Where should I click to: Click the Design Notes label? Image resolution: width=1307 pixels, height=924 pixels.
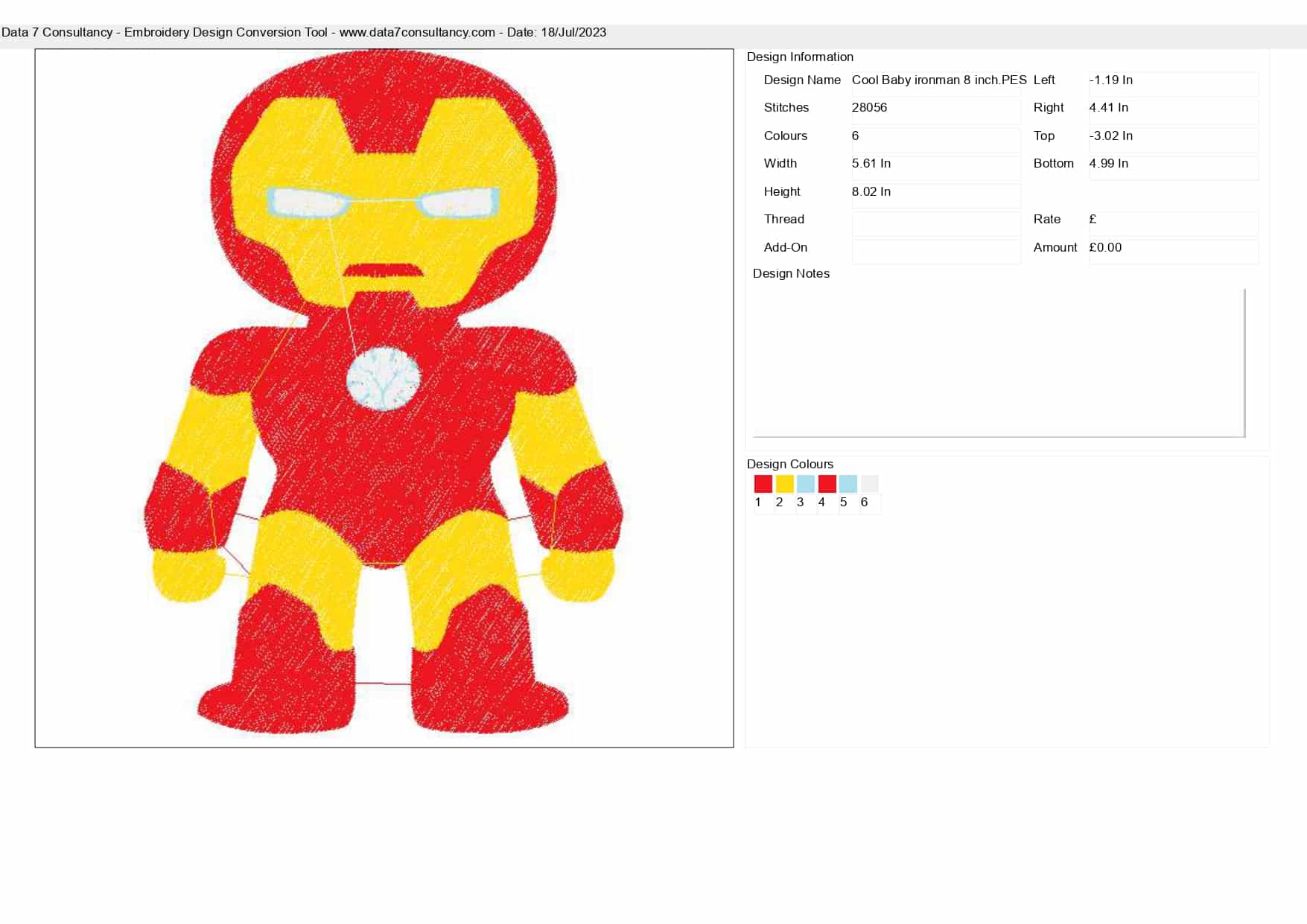point(791,273)
